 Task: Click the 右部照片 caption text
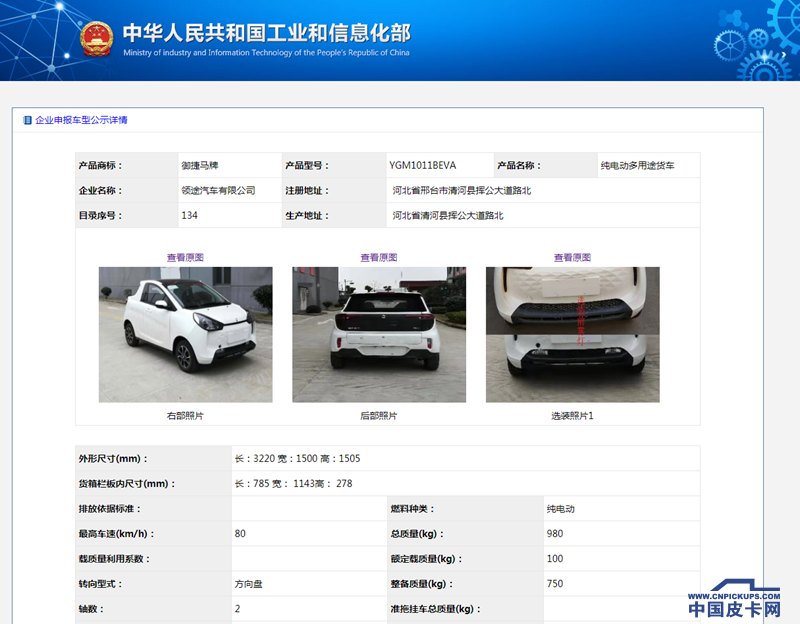click(185, 415)
